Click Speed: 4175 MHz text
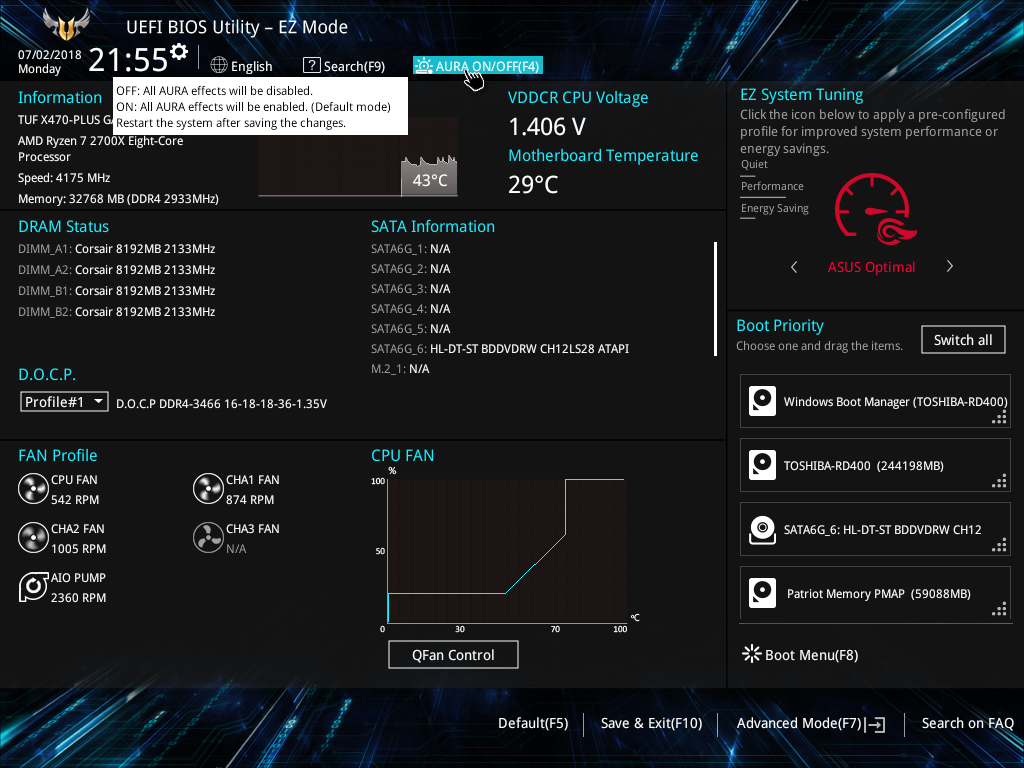This screenshot has width=1024, height=768. tap(64, 178)
